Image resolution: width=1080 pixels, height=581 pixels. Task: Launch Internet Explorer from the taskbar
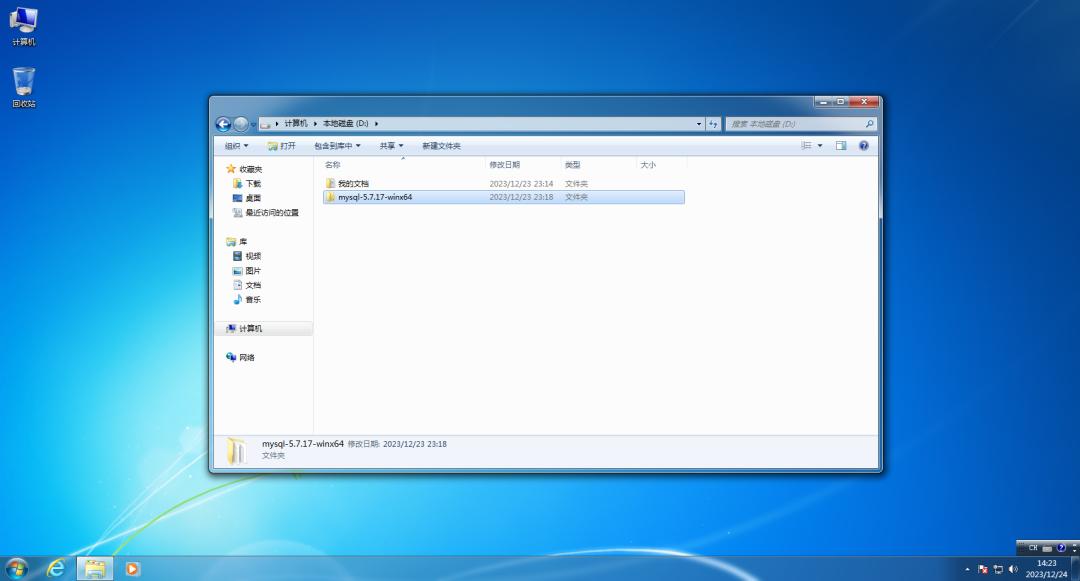(56, 569)
